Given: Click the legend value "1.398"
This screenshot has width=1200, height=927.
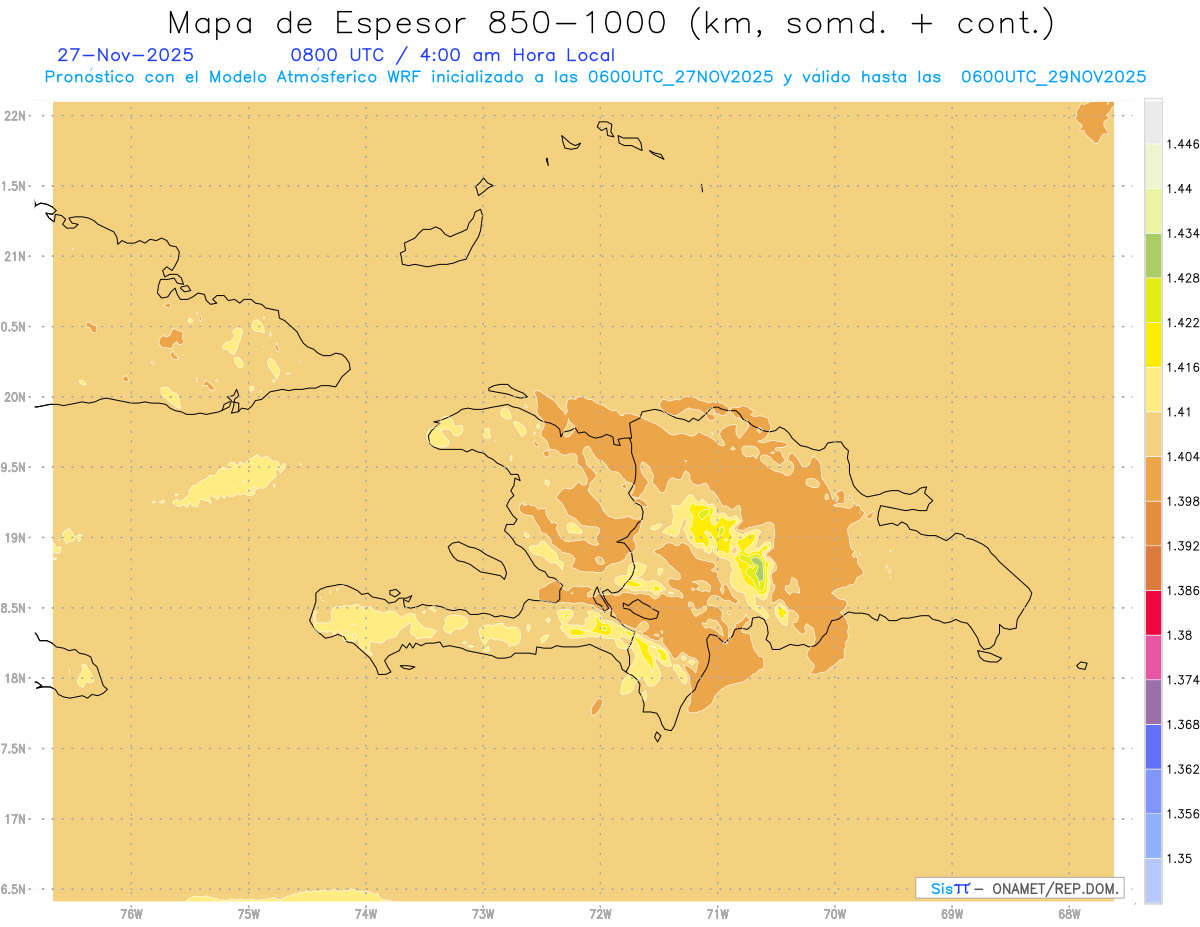Looking at the screenshot, I should (x=1183, y=501).
